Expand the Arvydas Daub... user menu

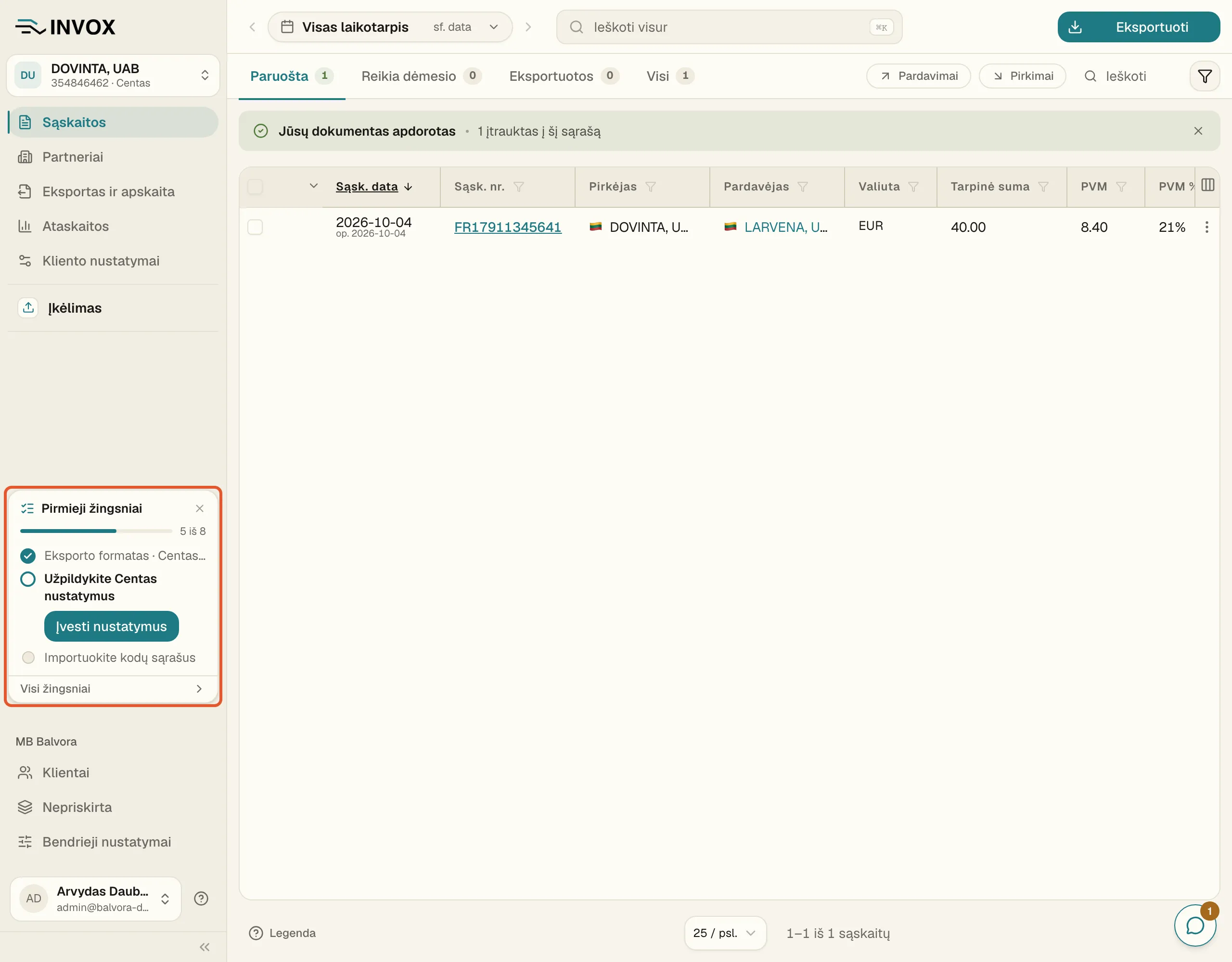coord(96,899)
